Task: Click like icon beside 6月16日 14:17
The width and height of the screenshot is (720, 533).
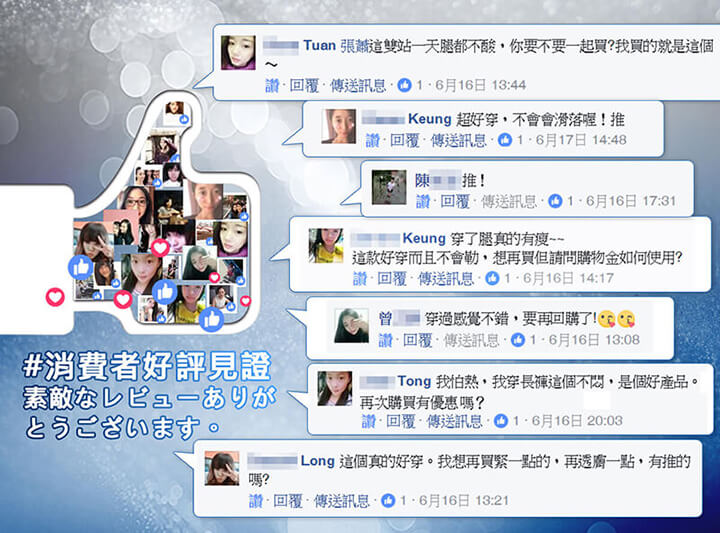Action: tap(492, 278)
